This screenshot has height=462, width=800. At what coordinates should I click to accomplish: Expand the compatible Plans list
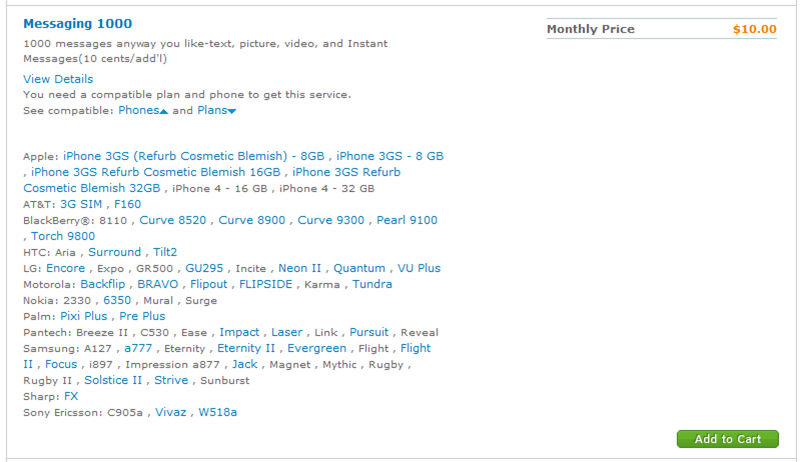(x=216, y=110)
